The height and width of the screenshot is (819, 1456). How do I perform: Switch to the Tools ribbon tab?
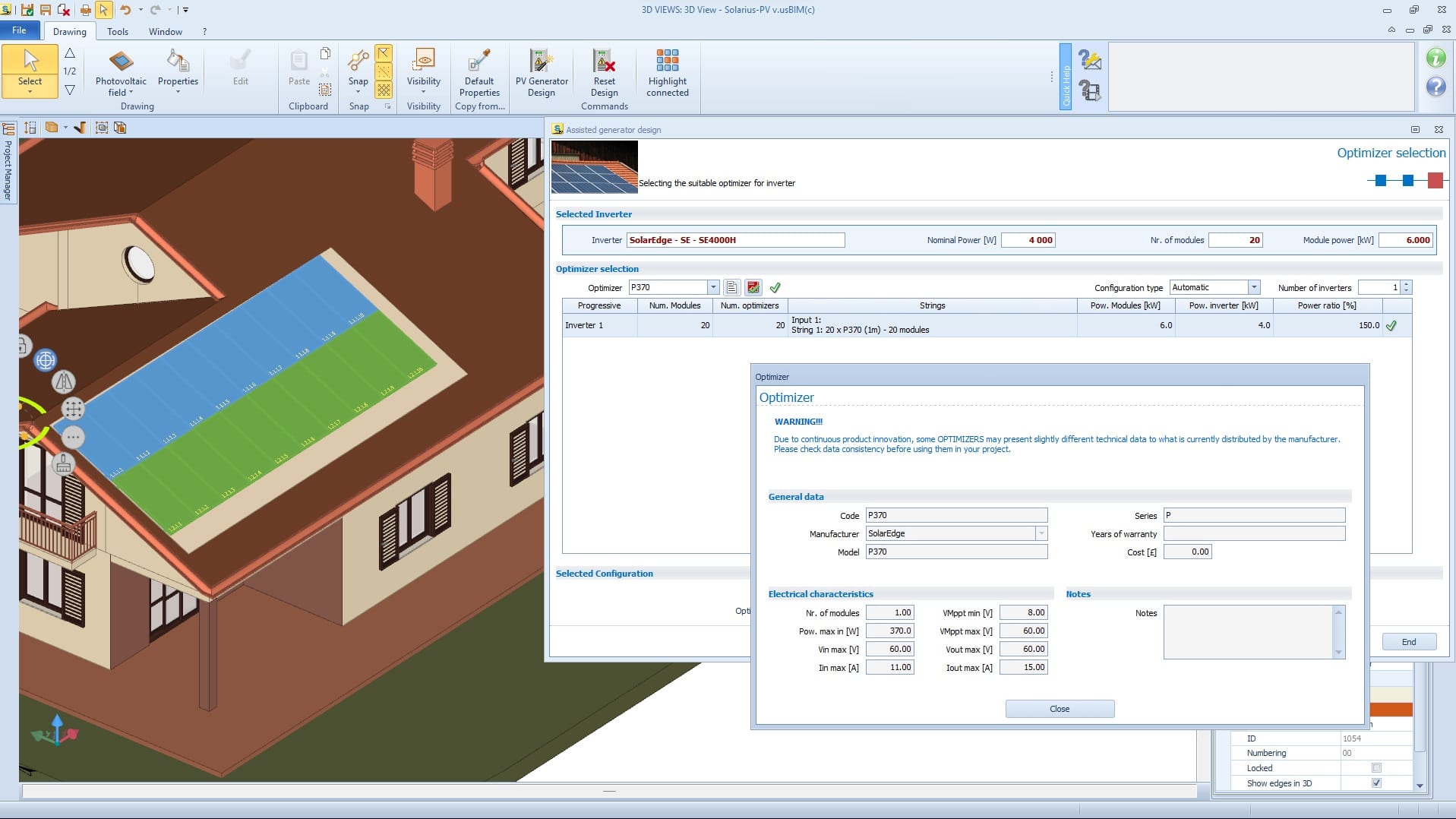click(118, 31)
